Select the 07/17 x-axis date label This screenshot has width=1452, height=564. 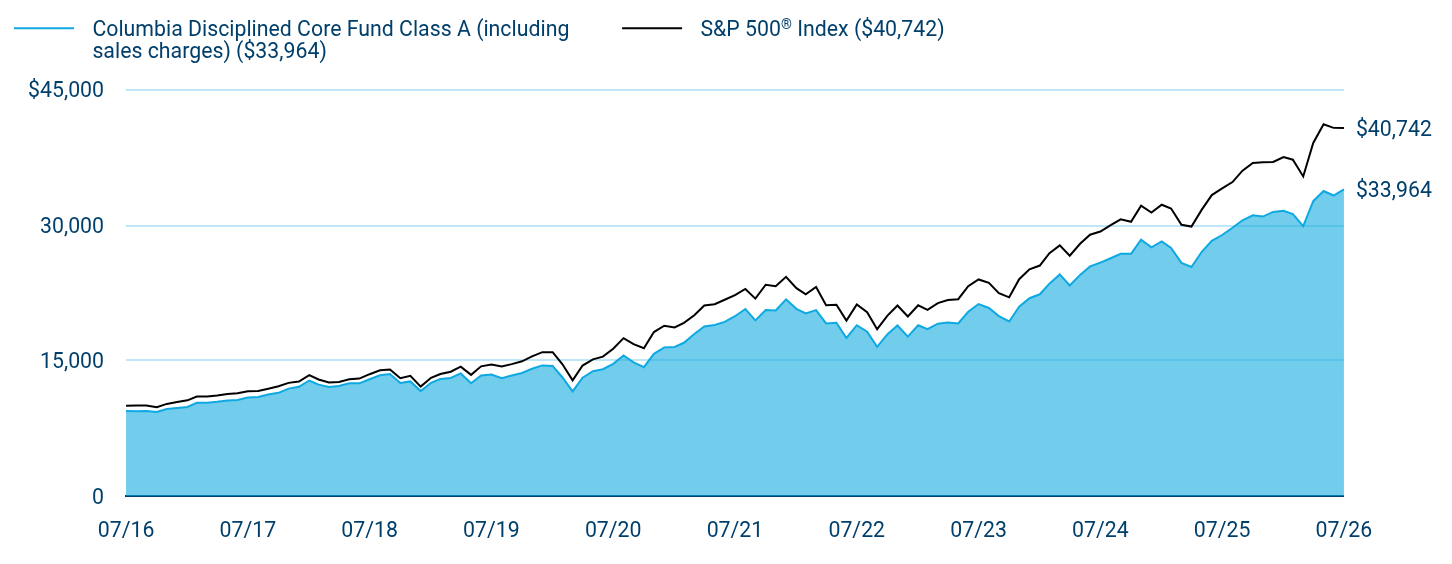(x=248, y=531)
